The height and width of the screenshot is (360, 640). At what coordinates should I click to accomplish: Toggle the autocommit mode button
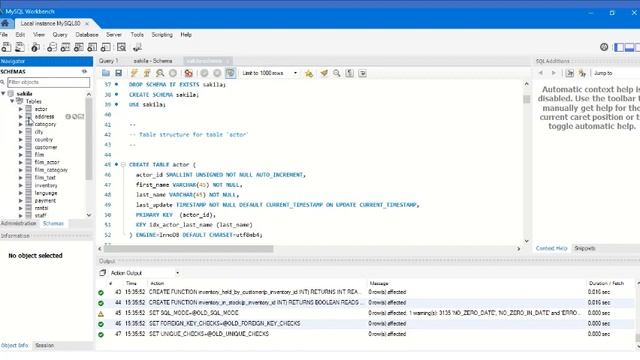click(x=230, y=73)
